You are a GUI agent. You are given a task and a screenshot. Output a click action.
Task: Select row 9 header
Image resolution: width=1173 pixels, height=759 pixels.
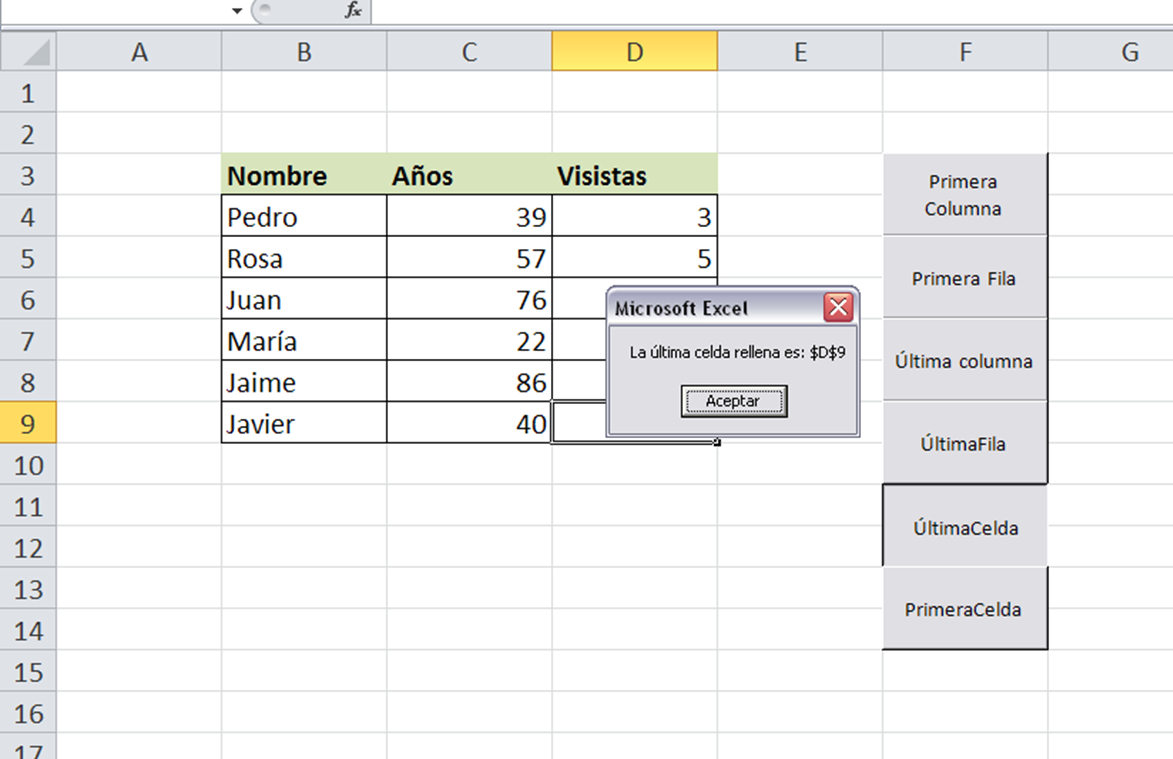pos(27,424)
